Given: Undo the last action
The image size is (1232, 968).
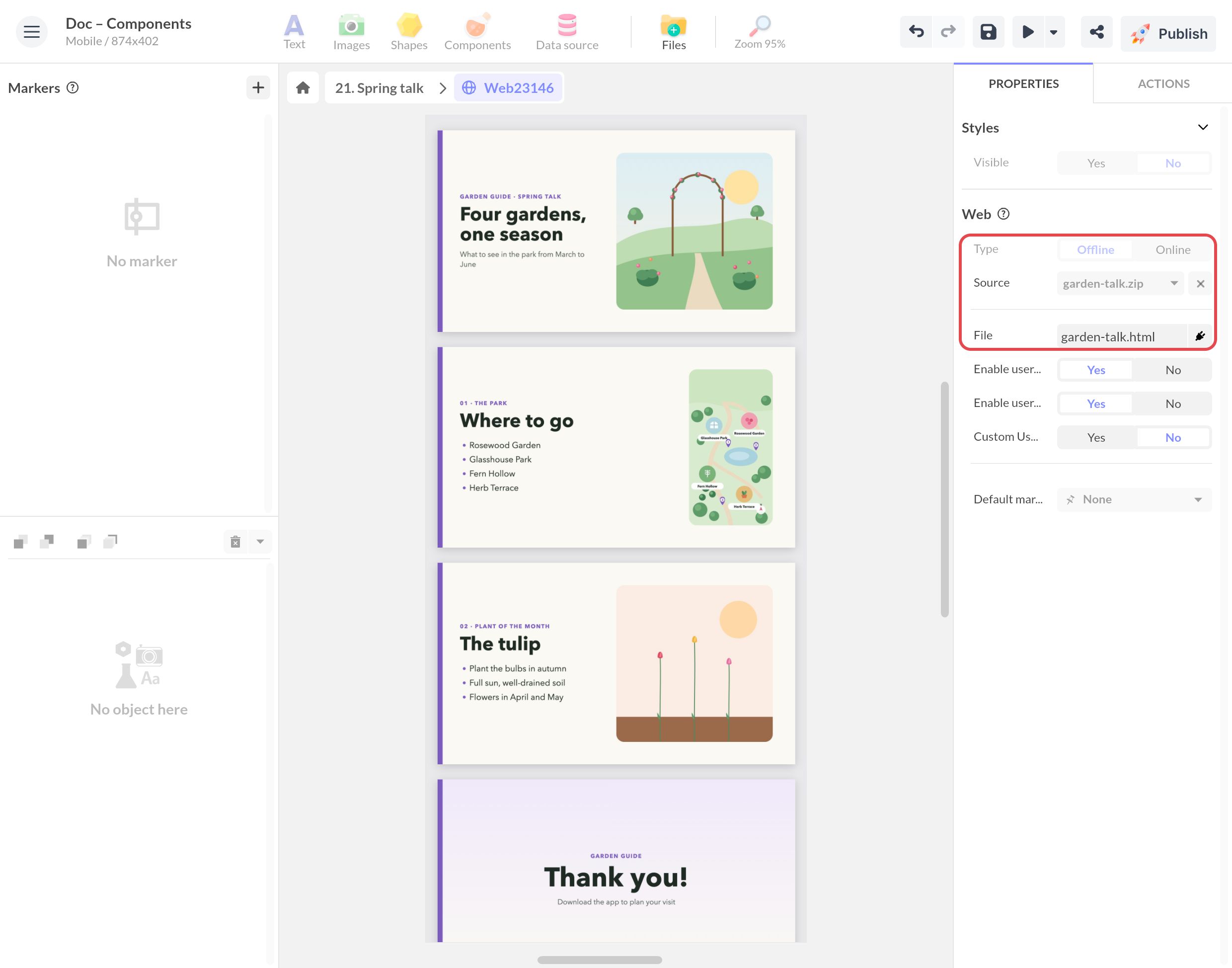Looking at the screenshot, I should pyautogui.click(x=916, y=32).
